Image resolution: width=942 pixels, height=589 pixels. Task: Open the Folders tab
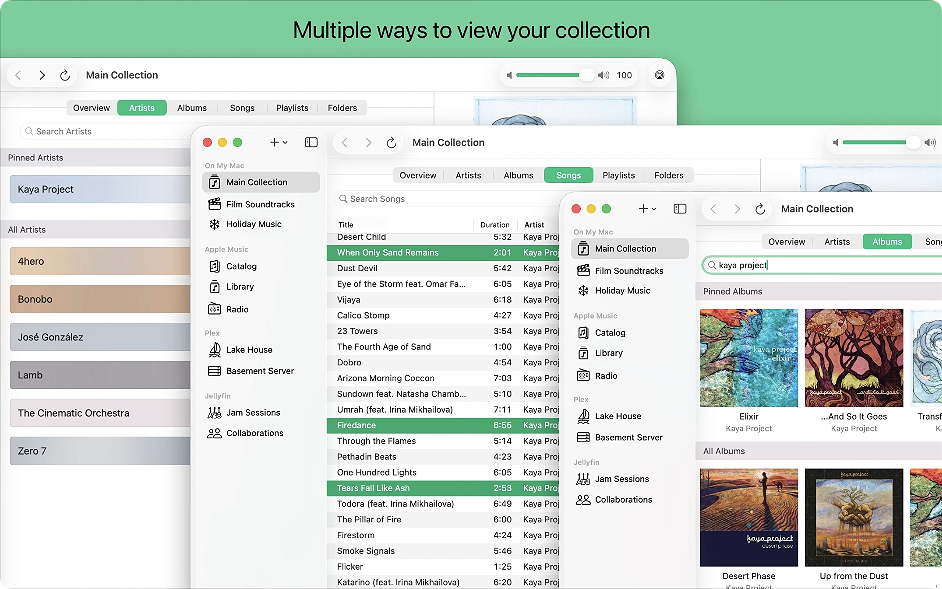click(x=669, y=174)
